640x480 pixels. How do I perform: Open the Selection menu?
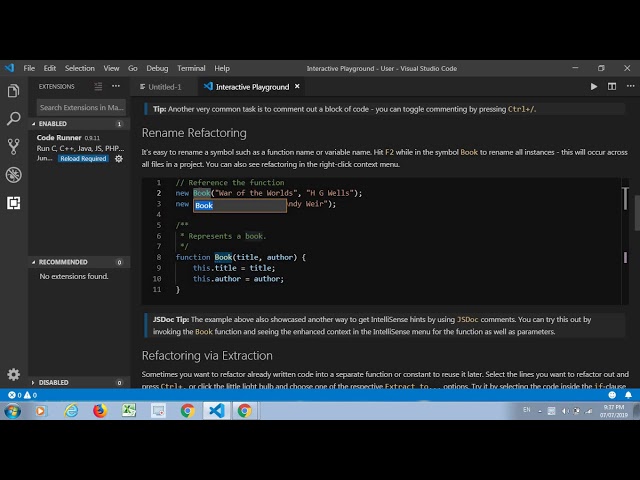tap(80, 68)
